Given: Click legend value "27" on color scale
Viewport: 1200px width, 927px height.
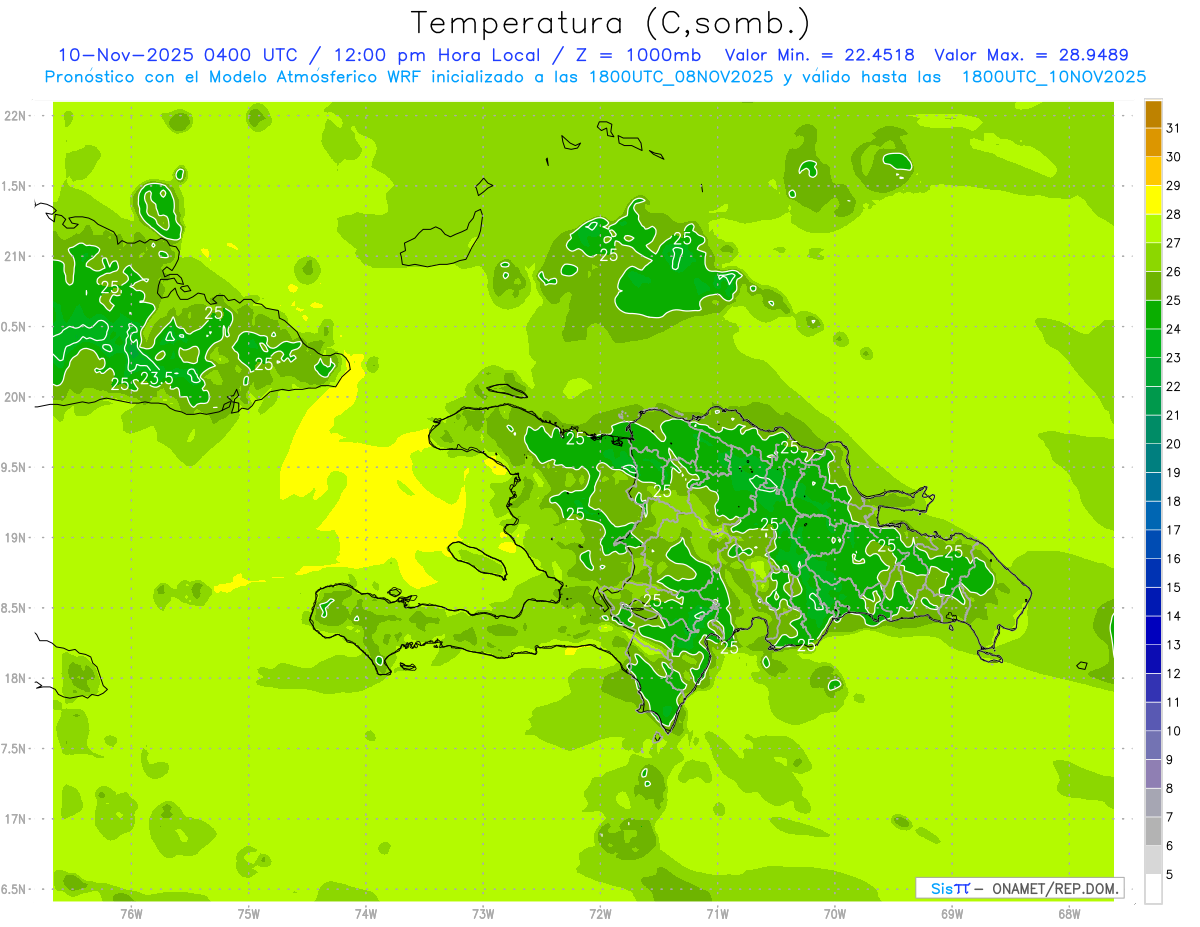Looking at the screenshot, I should [1174, 243].
